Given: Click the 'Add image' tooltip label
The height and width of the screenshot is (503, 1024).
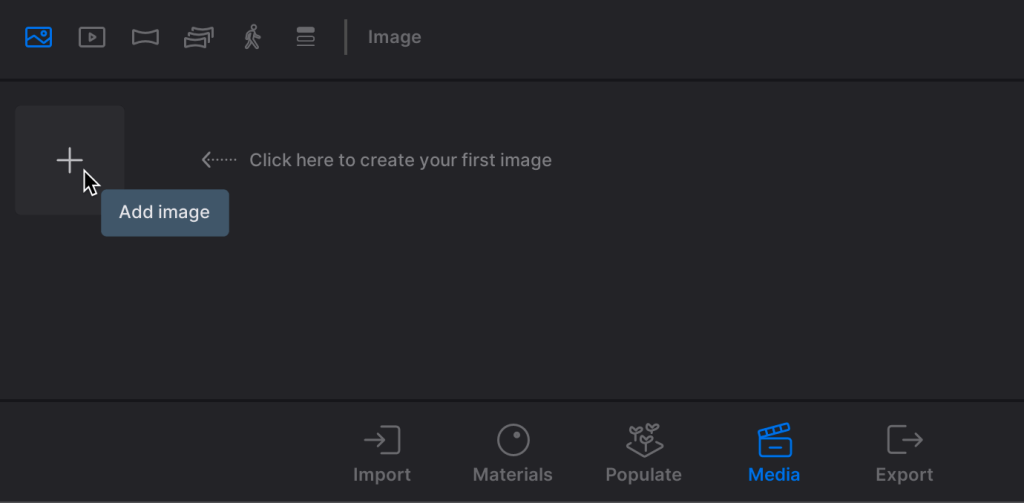Looking at the screenshot, I should tap(165, 212).
